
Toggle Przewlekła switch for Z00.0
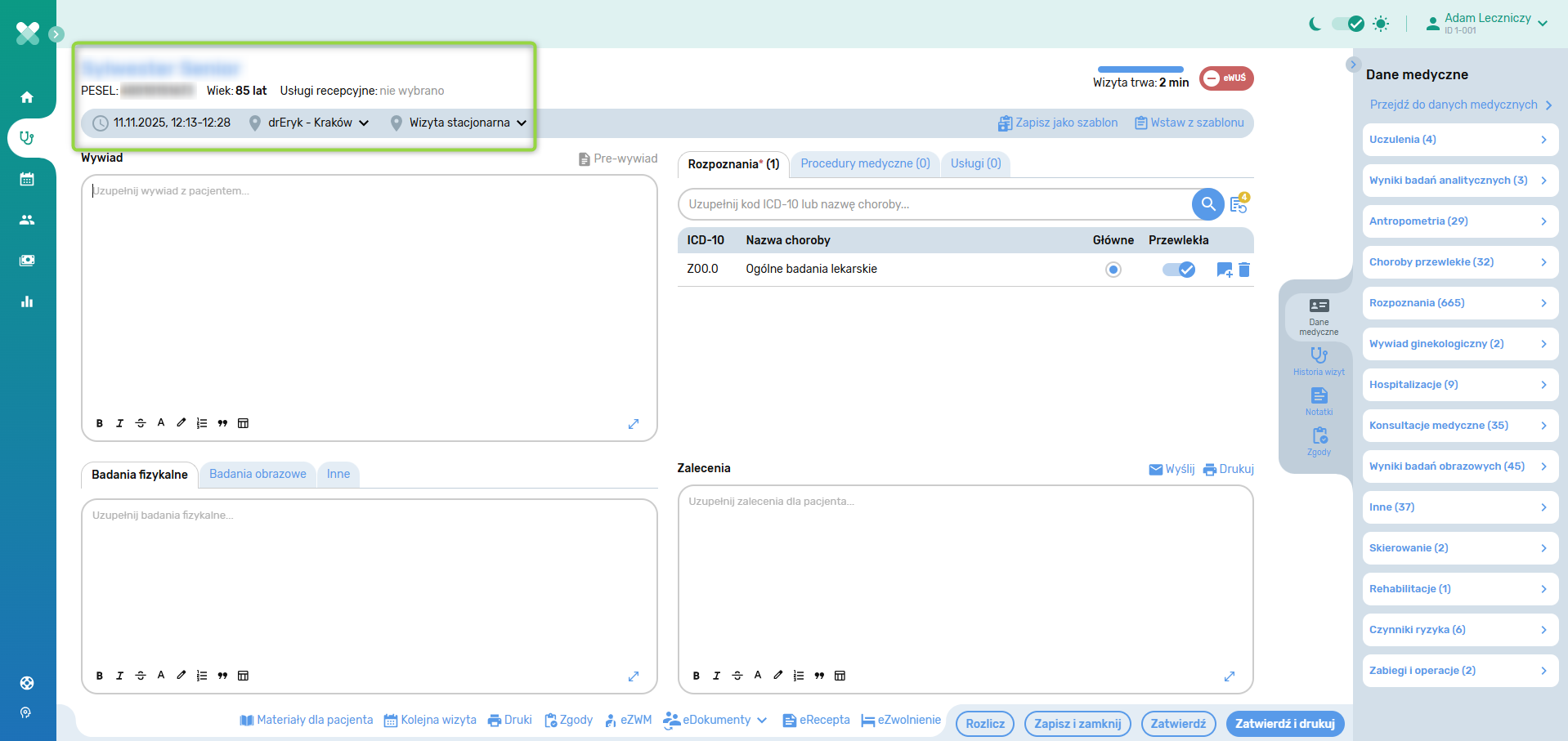click(1179, 270)
